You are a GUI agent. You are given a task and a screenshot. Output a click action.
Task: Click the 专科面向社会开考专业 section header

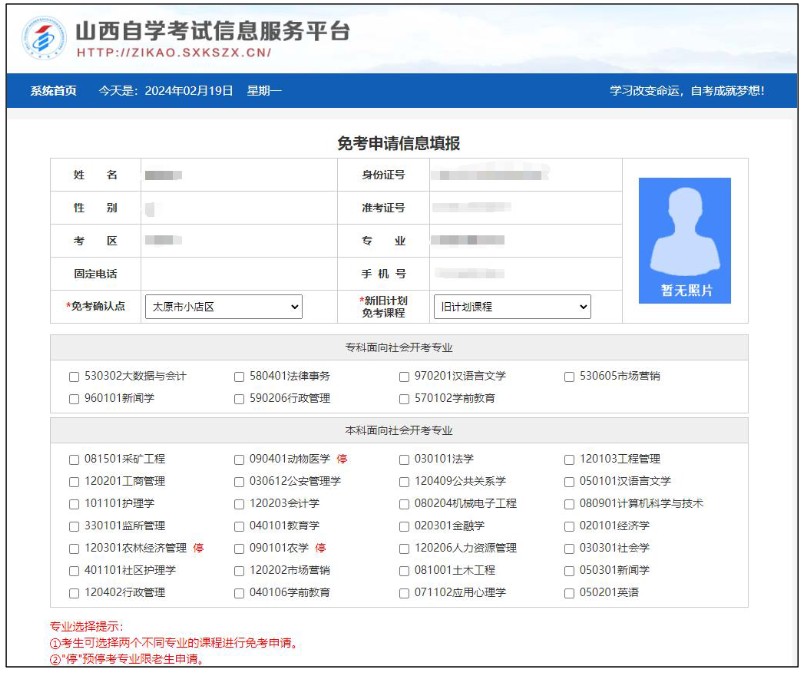399,348
